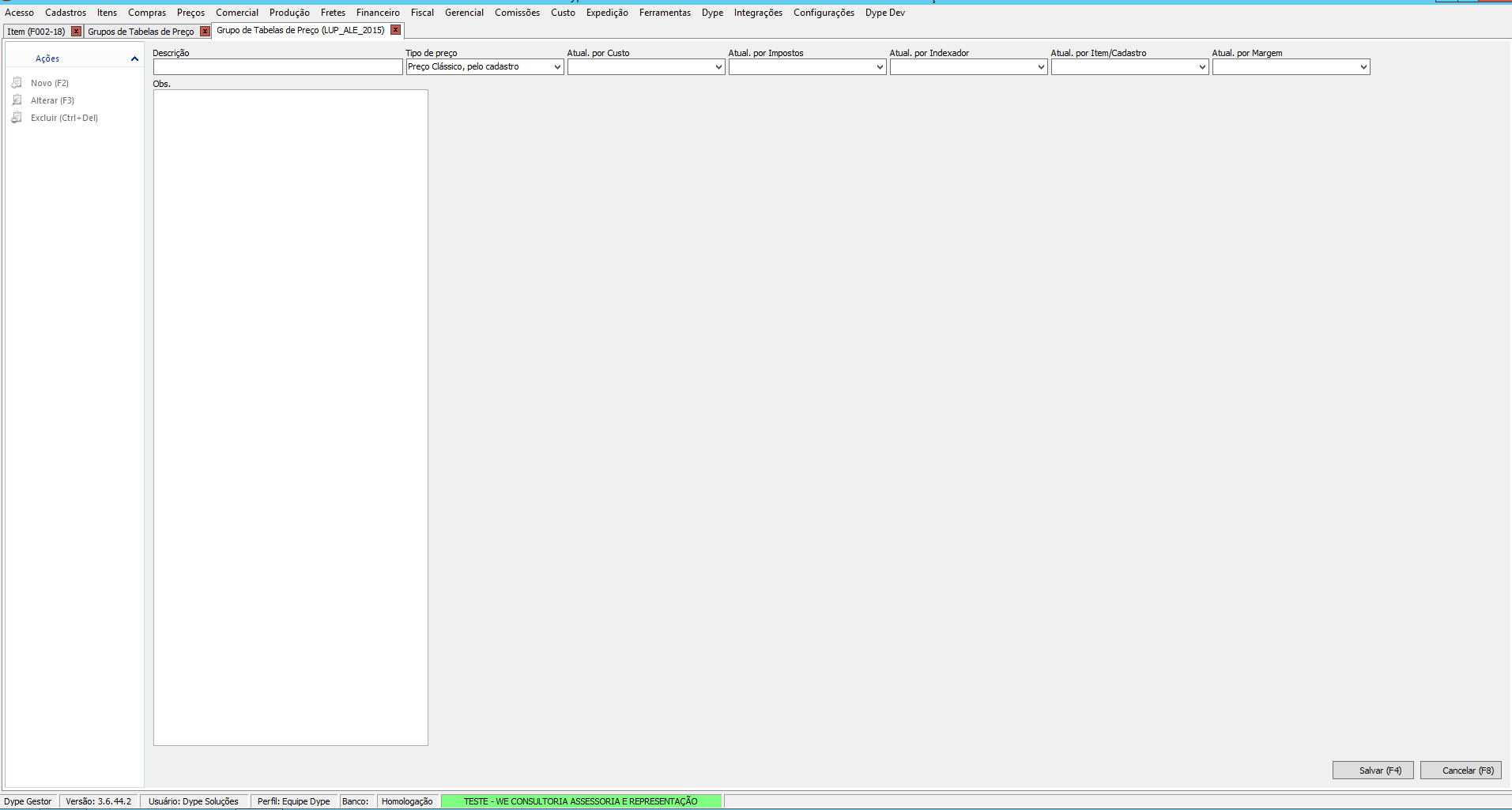Viewport: 1512px width, 810px height.
Task: Click Novo (F2) action
Action: (50, 83)
